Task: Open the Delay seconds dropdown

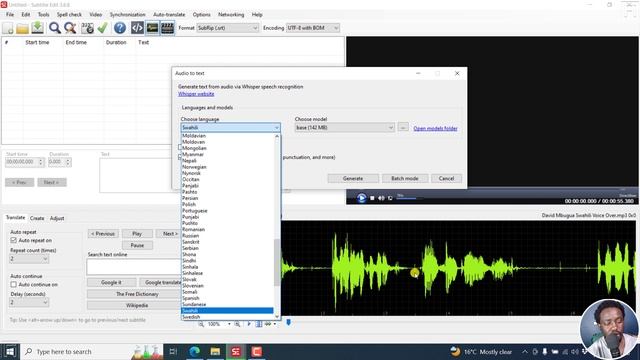Action: click(x=29, y=302)
